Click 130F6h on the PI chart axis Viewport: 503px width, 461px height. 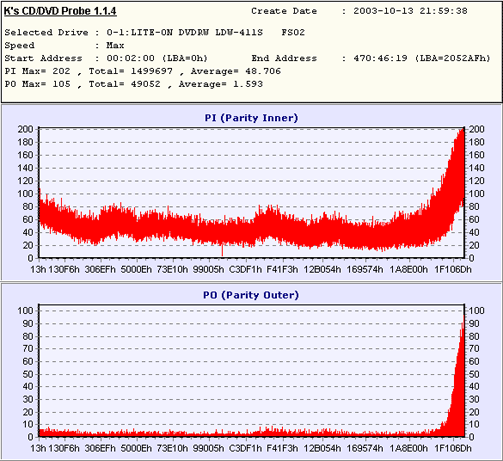64,270
